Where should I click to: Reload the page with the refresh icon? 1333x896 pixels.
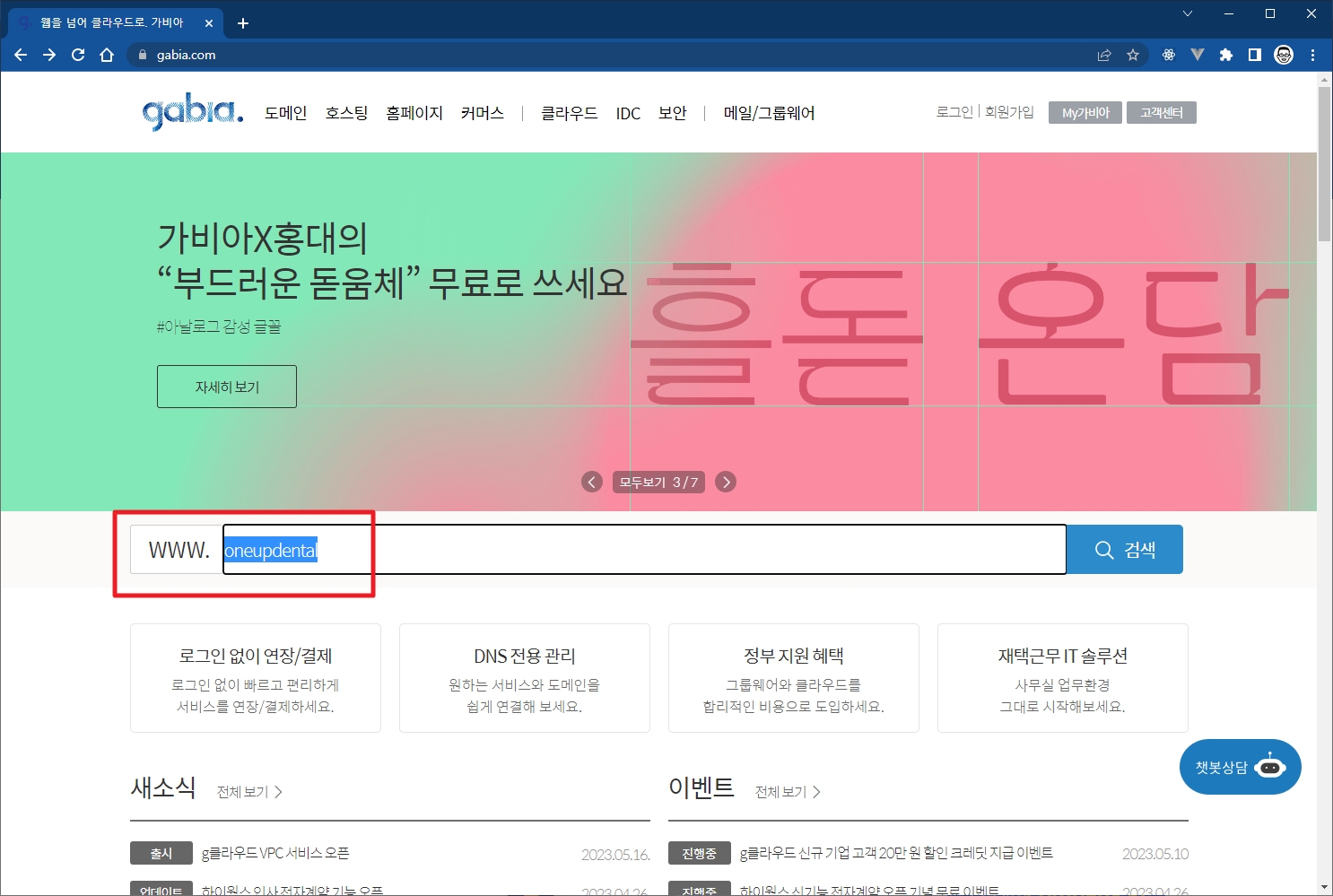(x=78, y=55)
